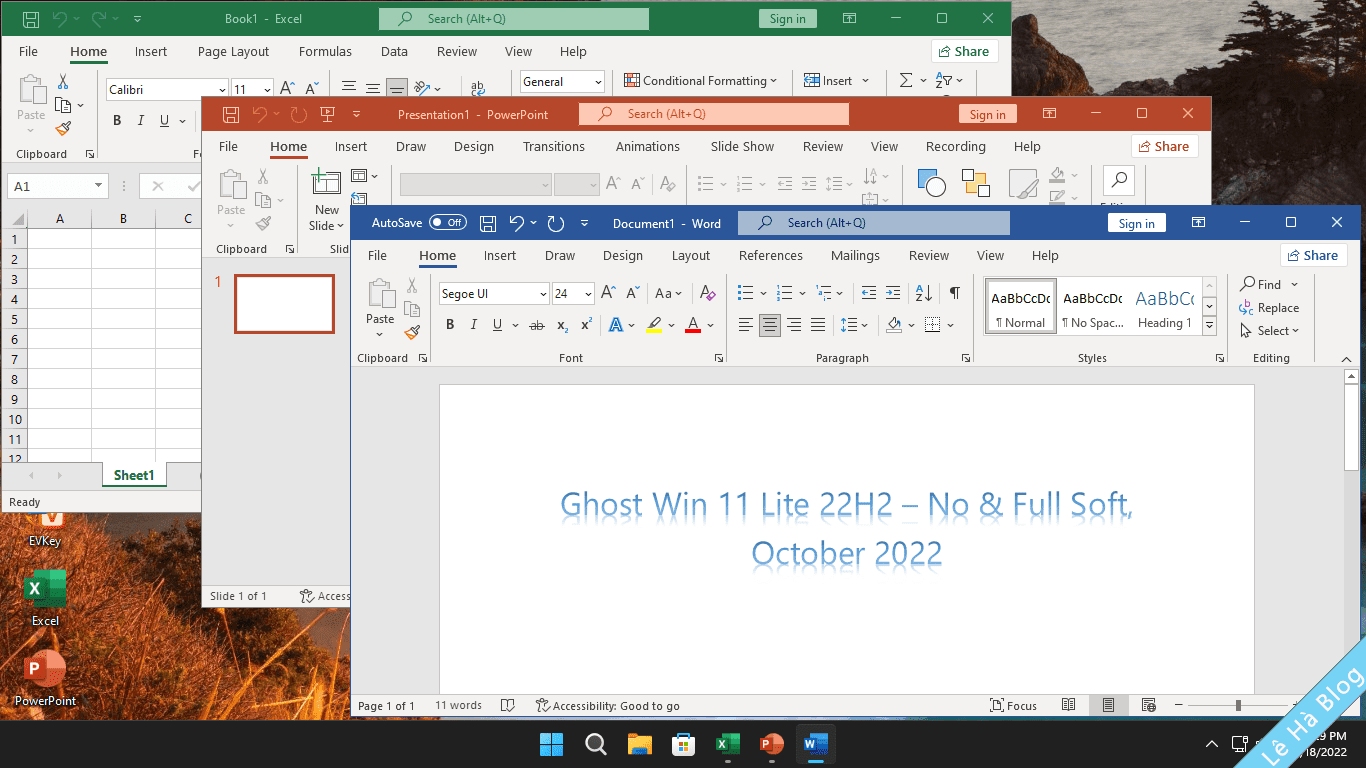1366x768 pixels.
Task: Click the Copy icon in Word clipboard group
Action: [412, 309]
